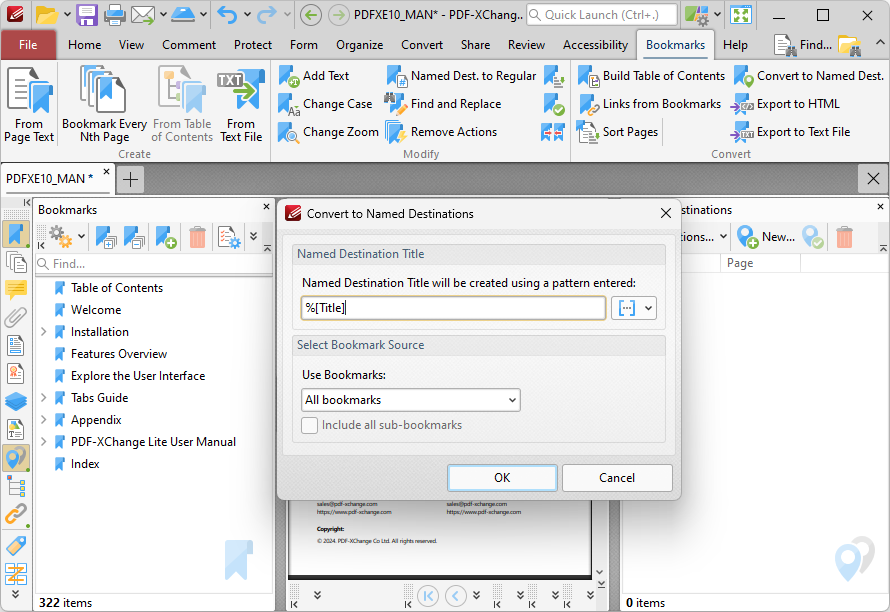Image resolution: width=890 pixels, height=612 pixels.
Task: Enable Include all sub-bookmarks checkbox
Action: pyautogui.click(x=309, y=425)
